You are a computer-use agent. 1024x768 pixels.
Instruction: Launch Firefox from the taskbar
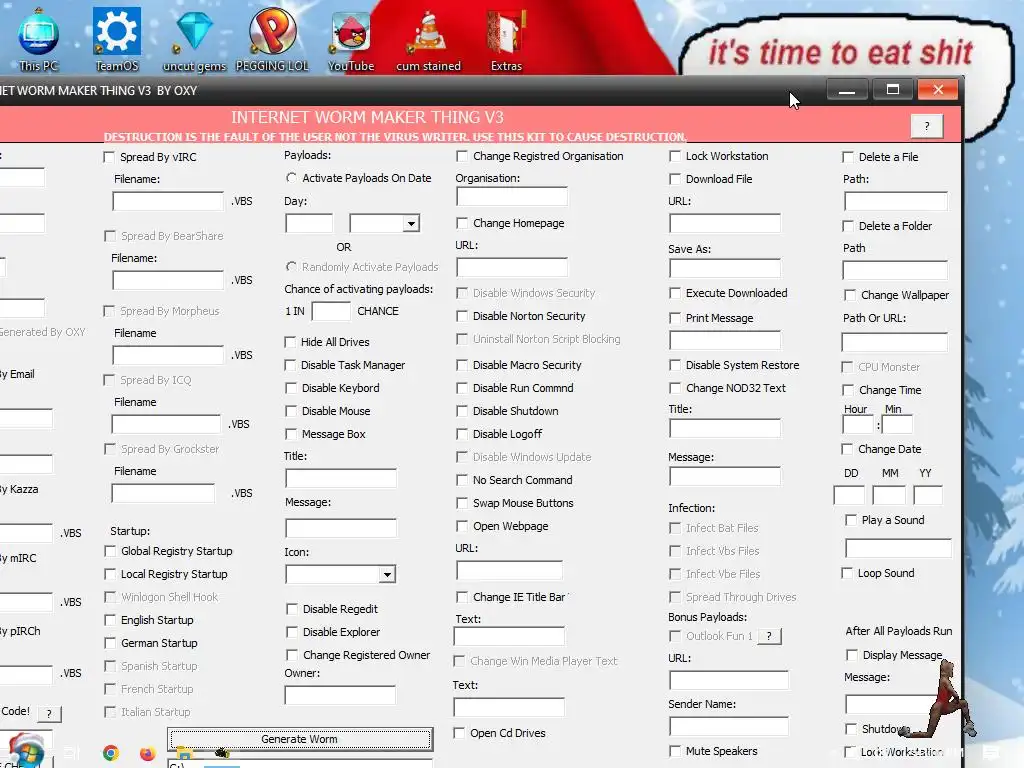click(x=148, y=753)
